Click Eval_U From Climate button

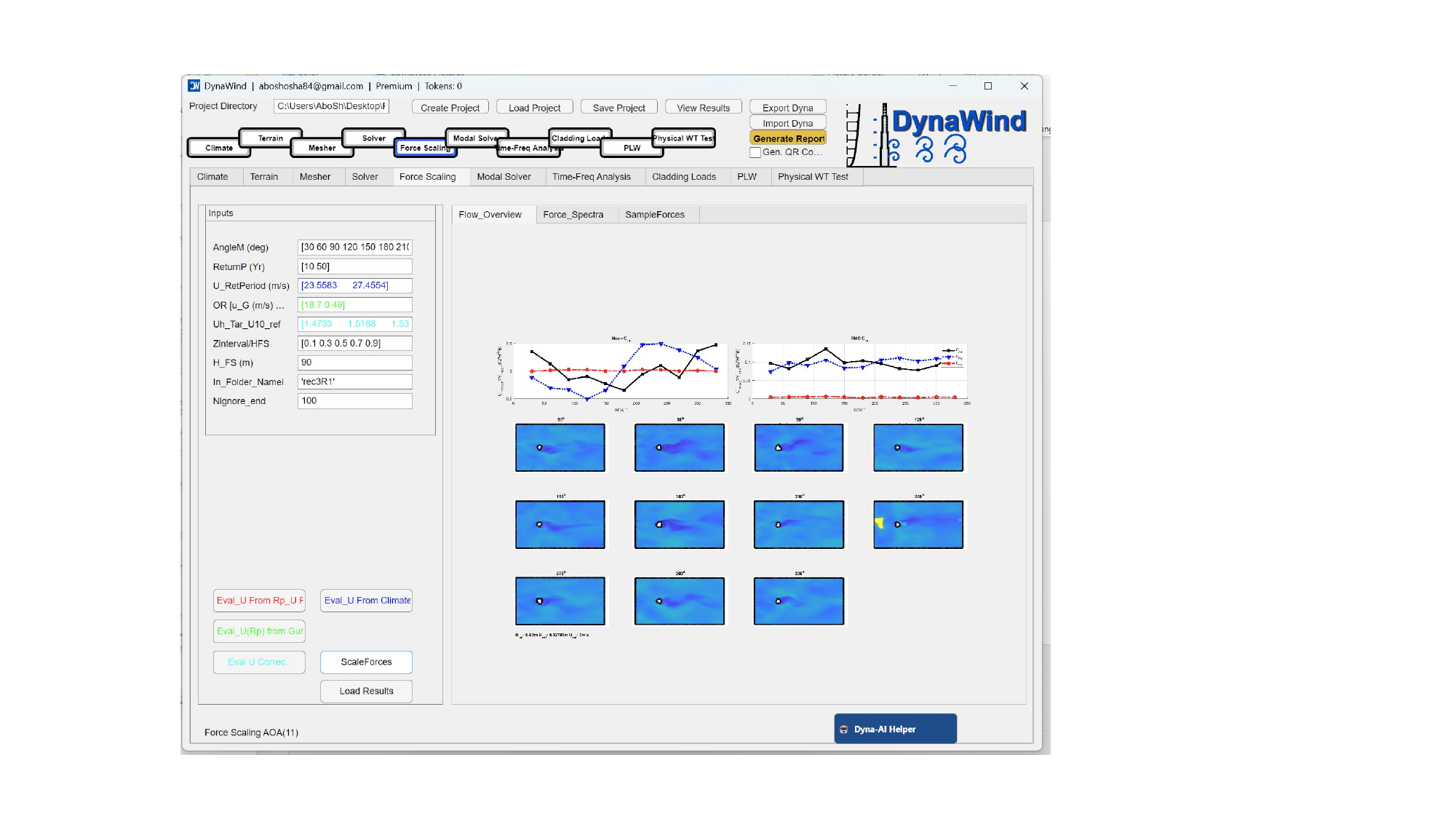point(367,601)
